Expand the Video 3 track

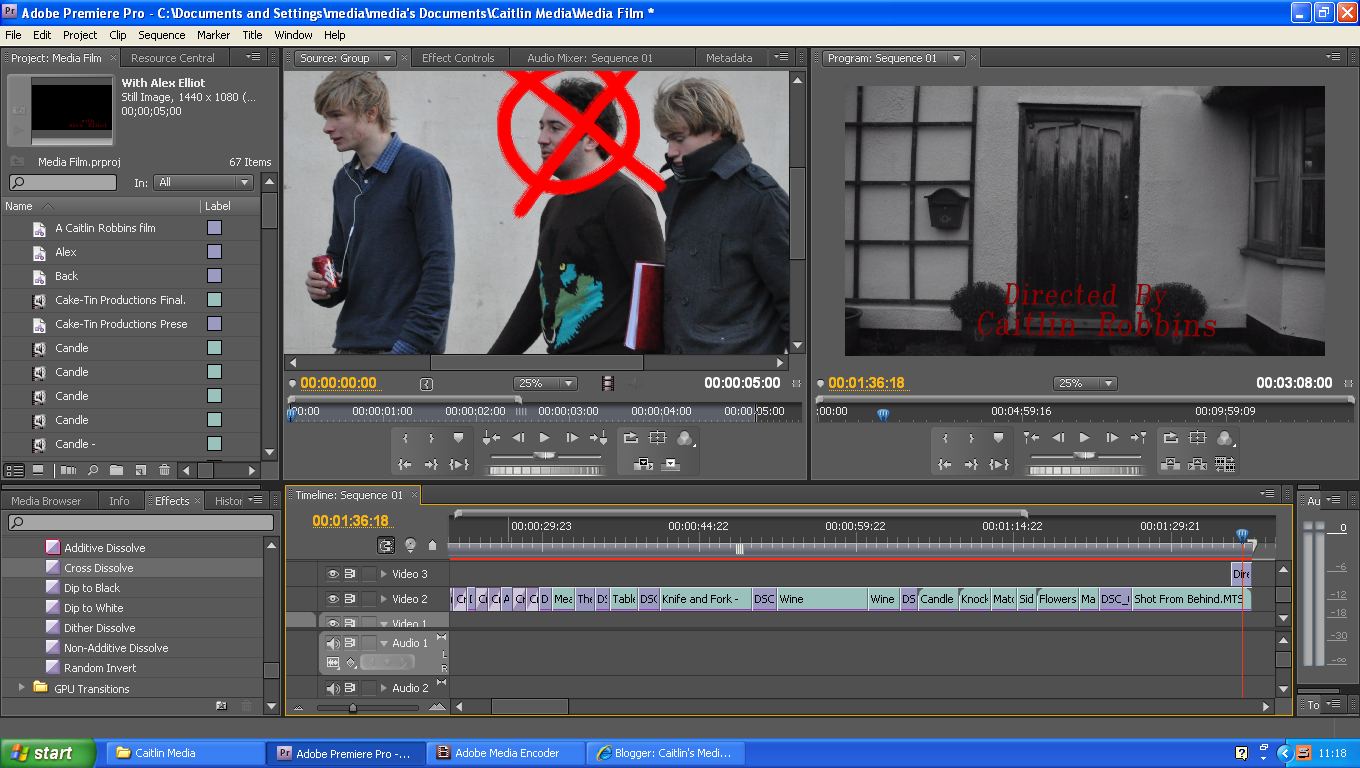click(384, 574)
